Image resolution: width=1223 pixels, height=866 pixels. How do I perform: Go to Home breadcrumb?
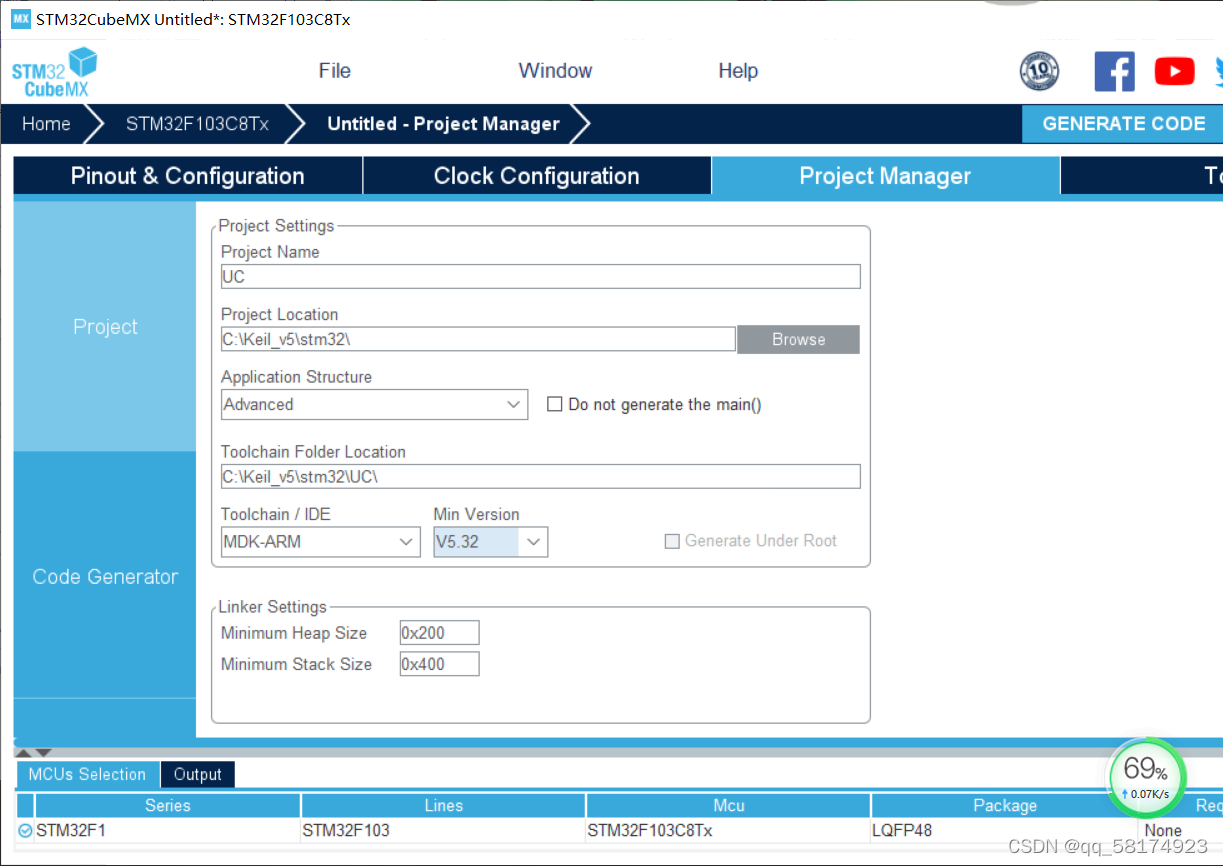[46, 124]
